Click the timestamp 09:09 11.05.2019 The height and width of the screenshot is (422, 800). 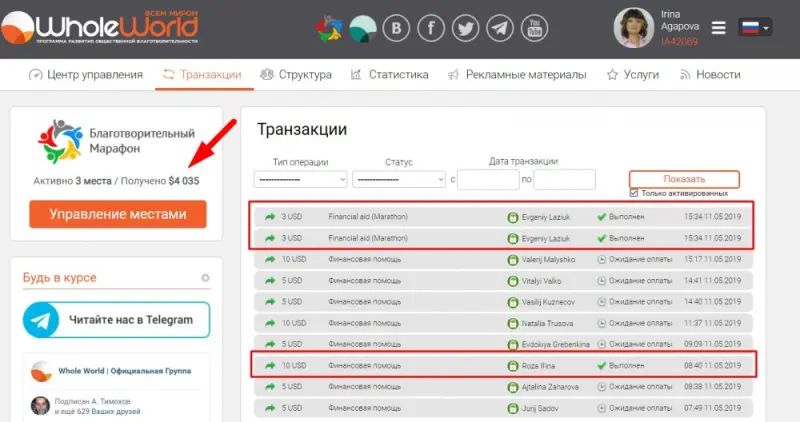712,344
